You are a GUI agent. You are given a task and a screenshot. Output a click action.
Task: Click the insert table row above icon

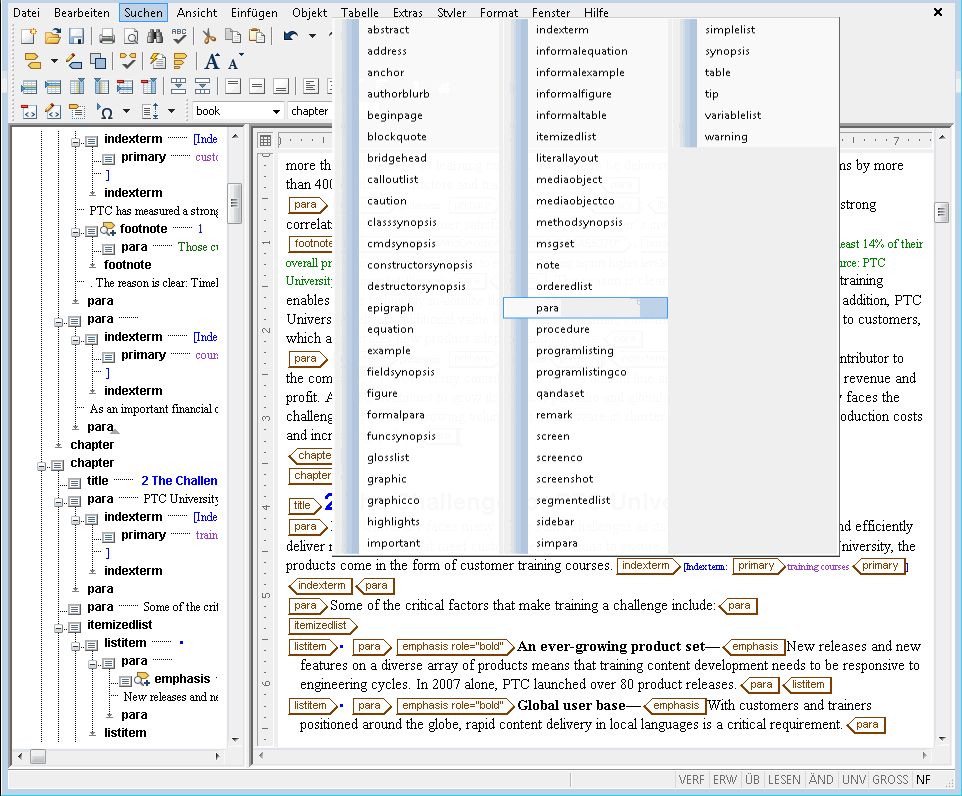[x=29, y=87]
